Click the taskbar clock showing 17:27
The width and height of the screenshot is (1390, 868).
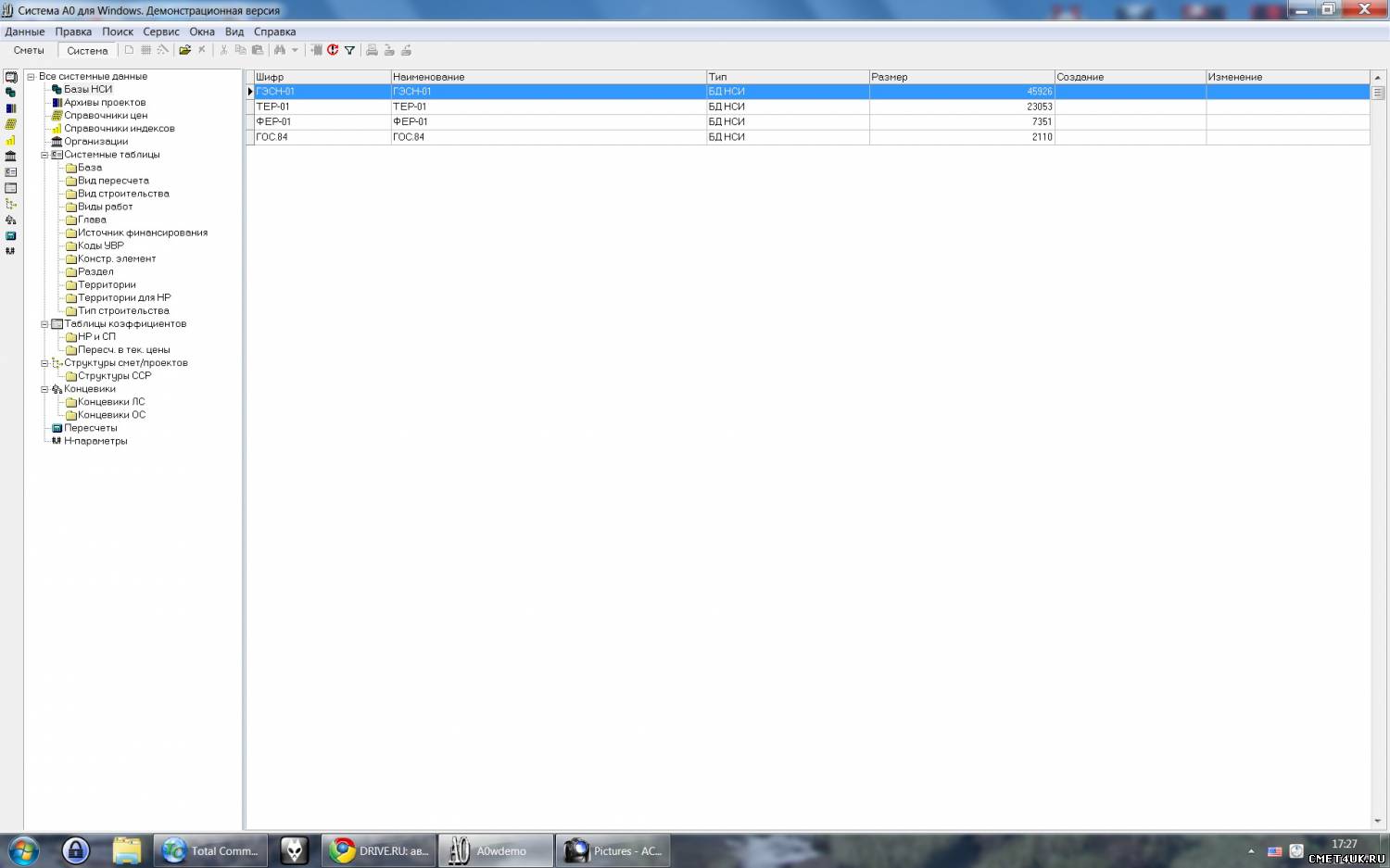tap(1345, 844)
